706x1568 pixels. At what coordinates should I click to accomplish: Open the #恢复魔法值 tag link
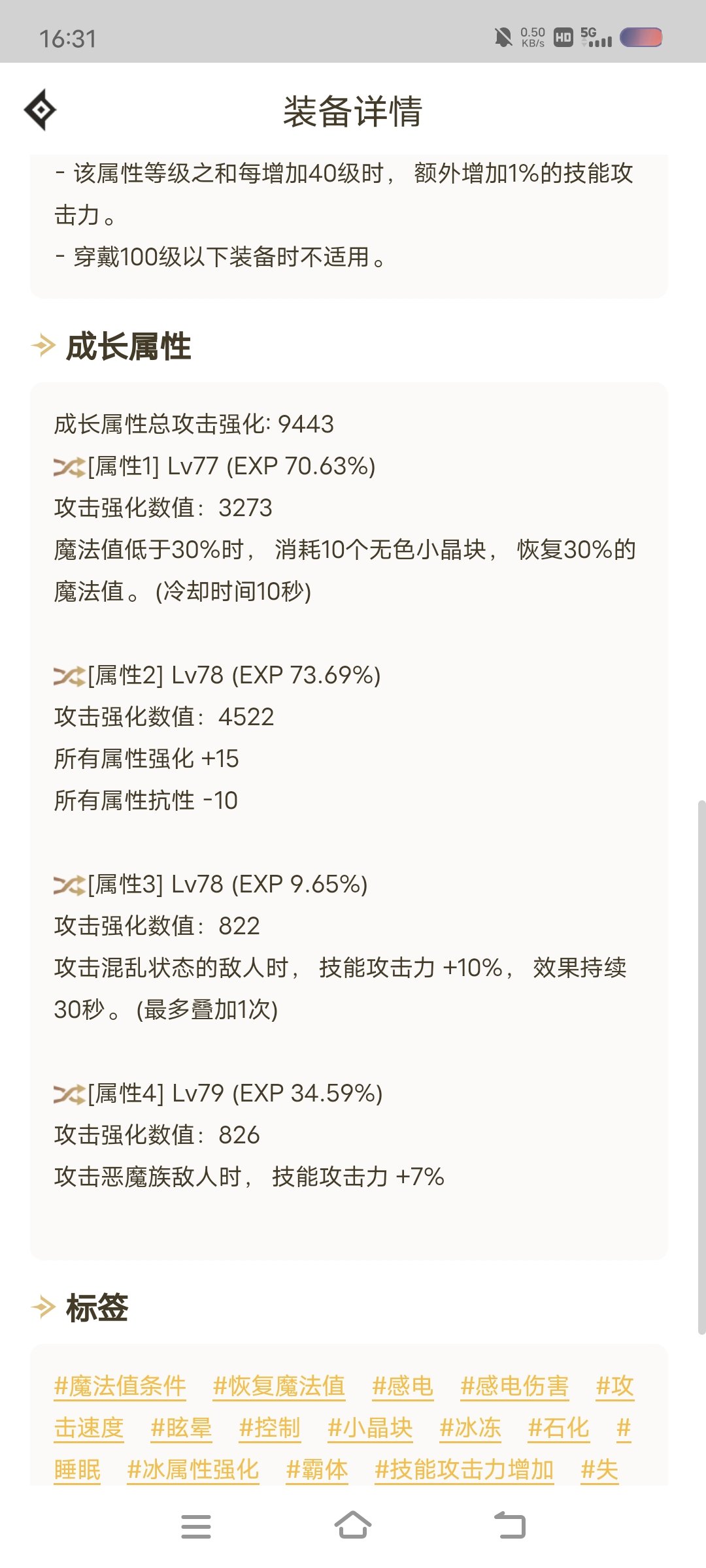[x=279, y=1386]
